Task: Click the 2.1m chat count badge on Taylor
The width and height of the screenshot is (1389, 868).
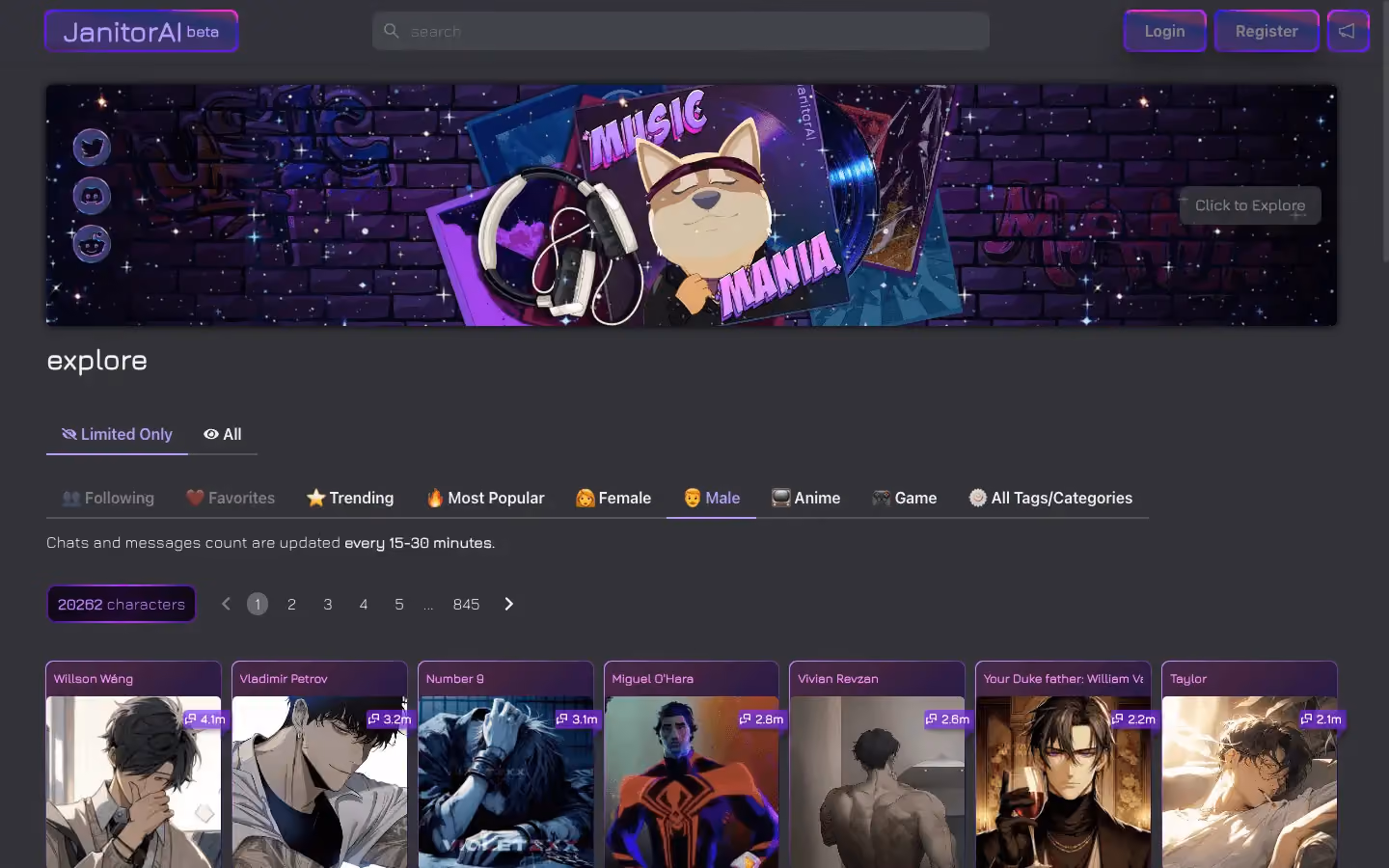Action: click(x=1321, y=719)
